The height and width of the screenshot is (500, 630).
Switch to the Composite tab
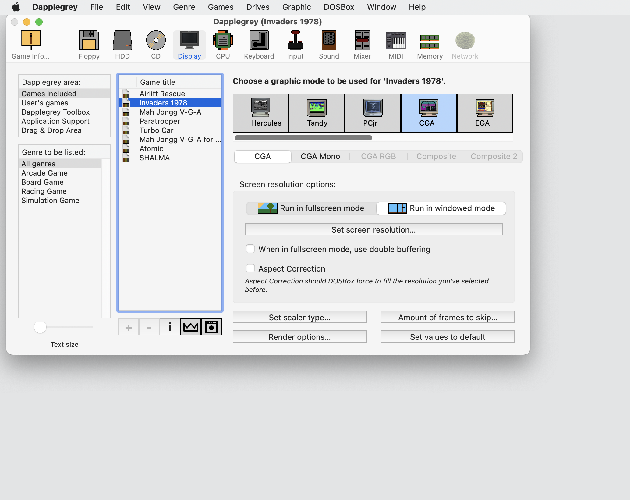[436, 156]
